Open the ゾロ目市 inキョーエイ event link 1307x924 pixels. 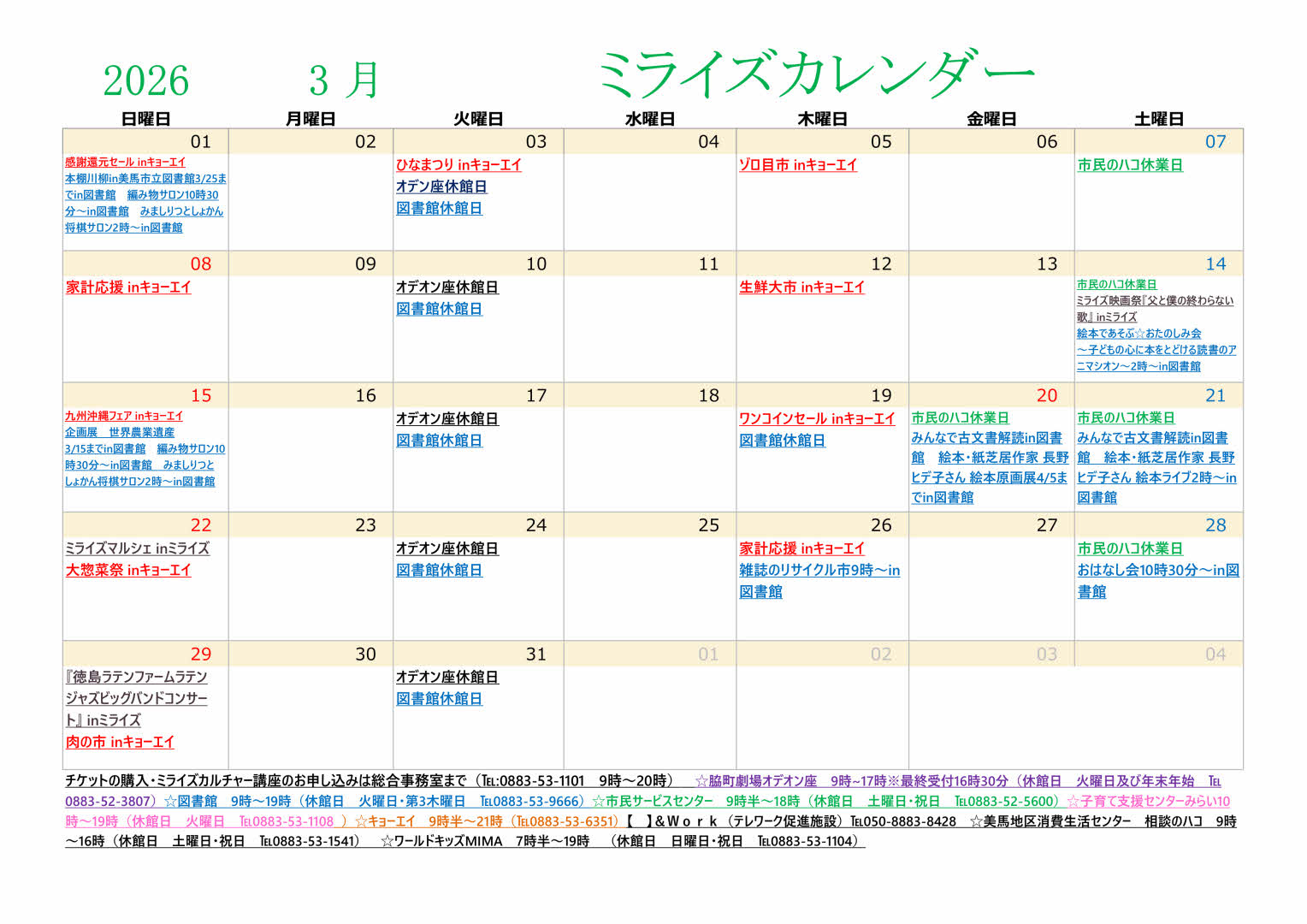pos(797,165)
